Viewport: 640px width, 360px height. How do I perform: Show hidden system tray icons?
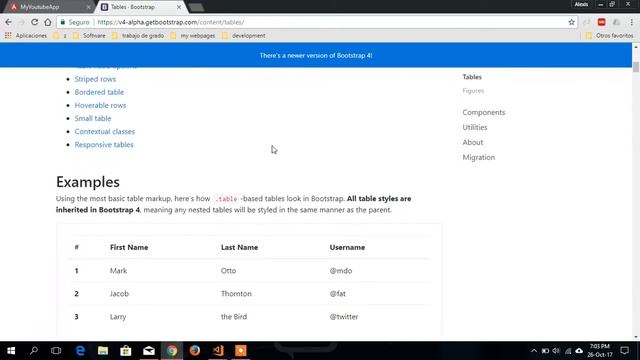click(x=534, y=351)
